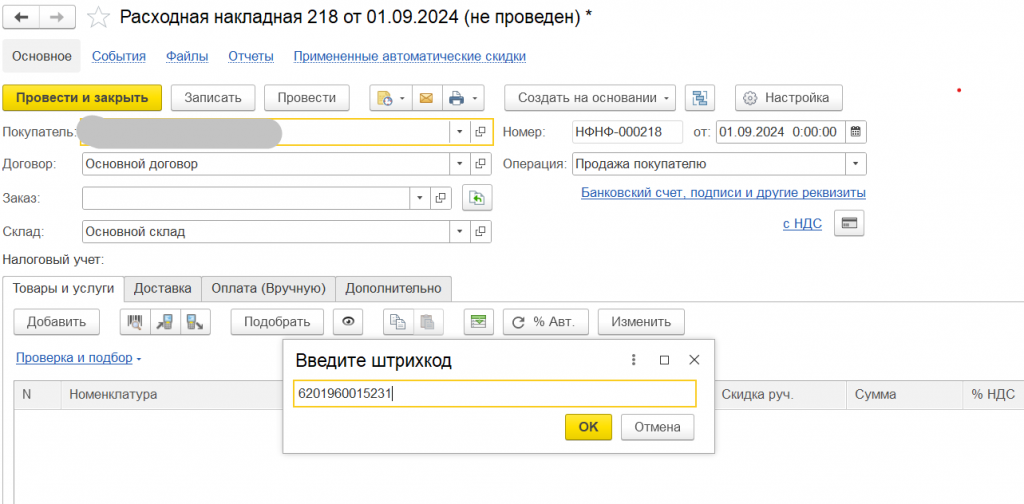Click the document structure icon next to Создать на основании

coord(701,98)
